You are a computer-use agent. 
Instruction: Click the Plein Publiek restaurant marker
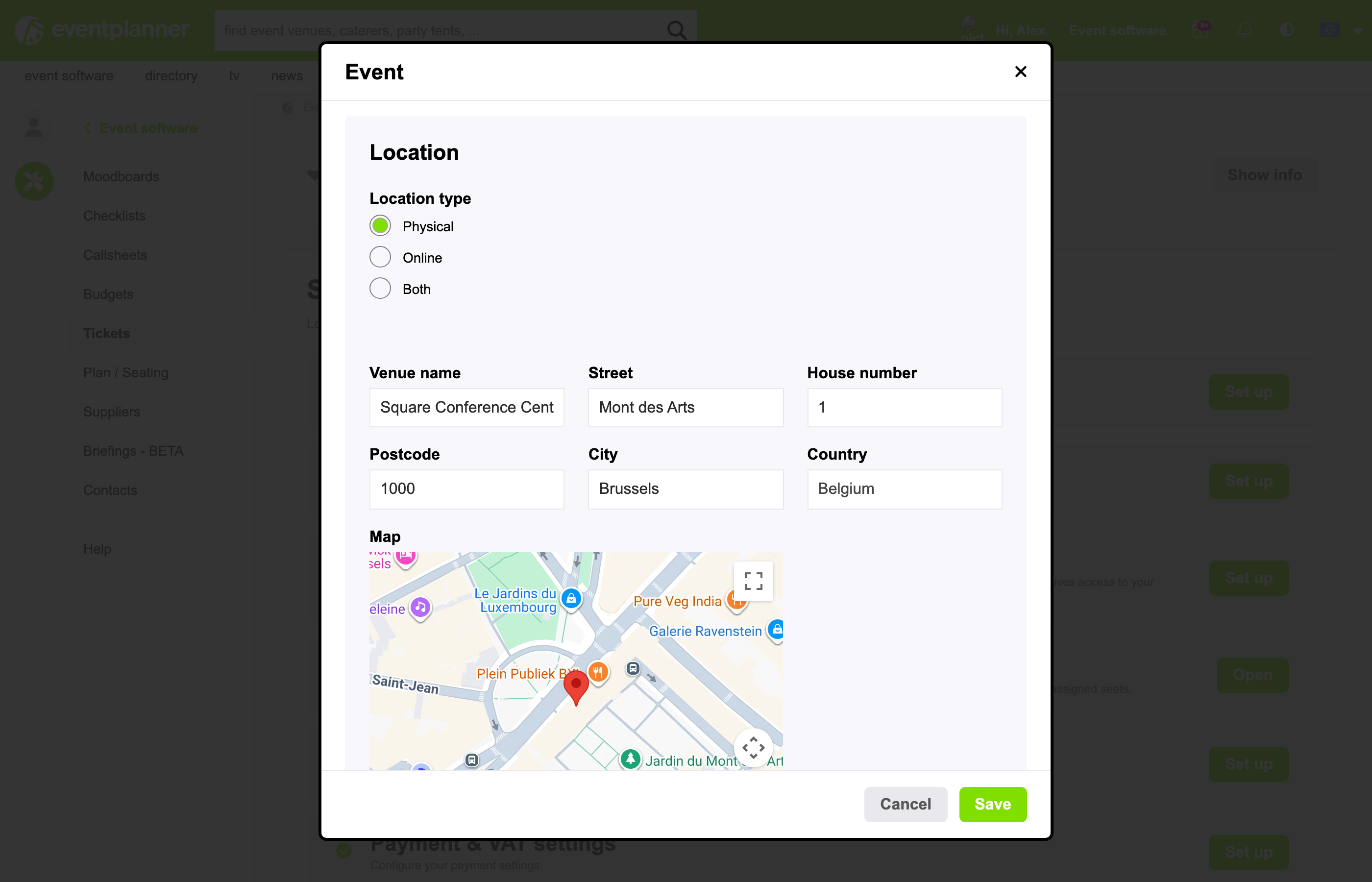click(598, 672)
